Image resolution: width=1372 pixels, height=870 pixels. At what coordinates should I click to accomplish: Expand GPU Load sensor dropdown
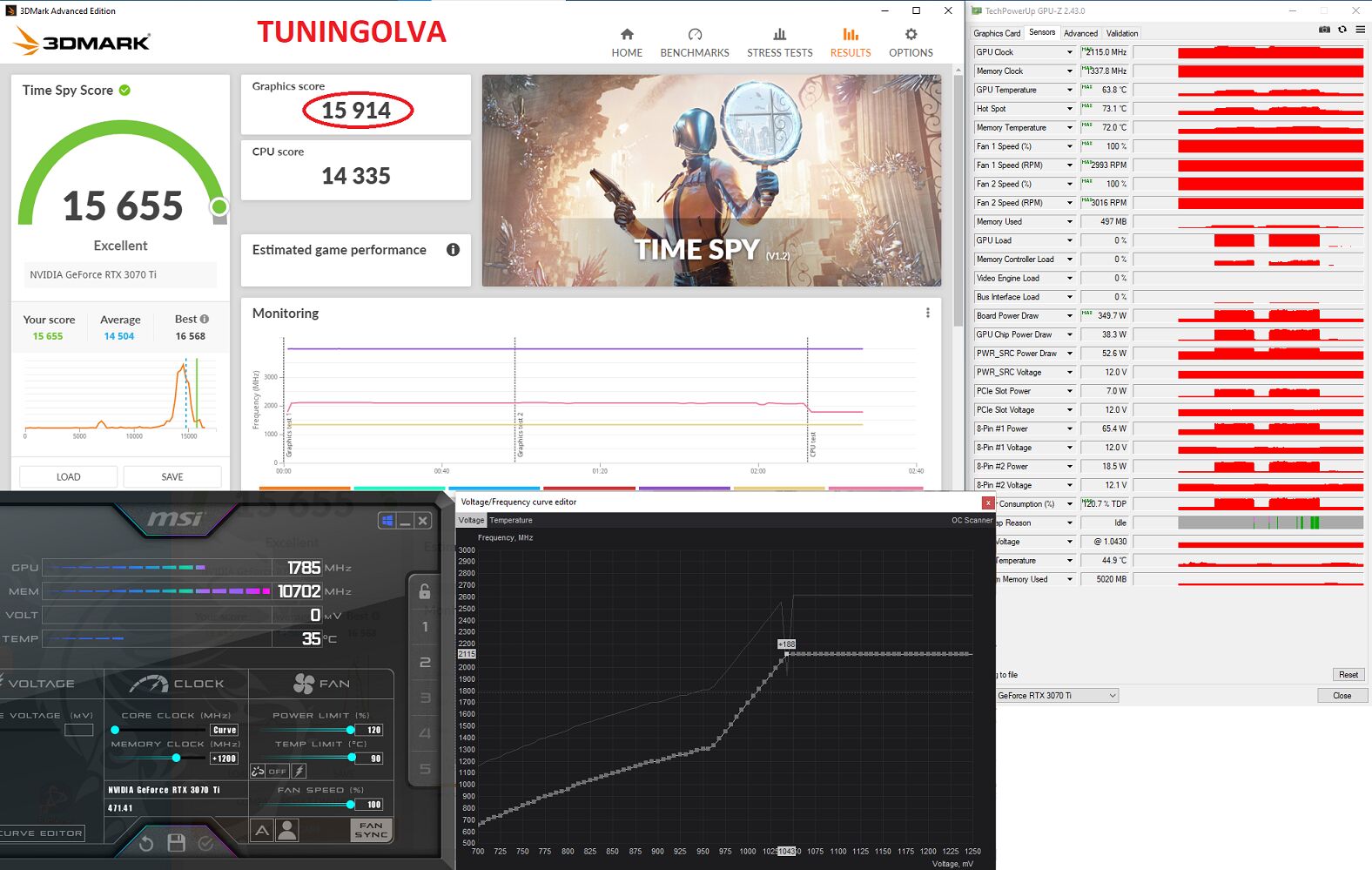pyautogui.click(x=1070, y=240)
